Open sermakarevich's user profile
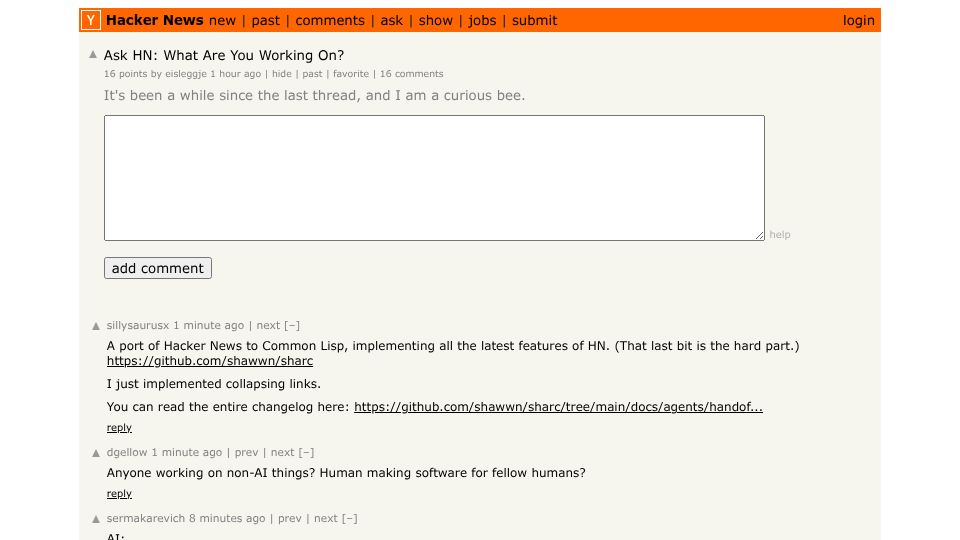960x540 pixels. point(146,518)
